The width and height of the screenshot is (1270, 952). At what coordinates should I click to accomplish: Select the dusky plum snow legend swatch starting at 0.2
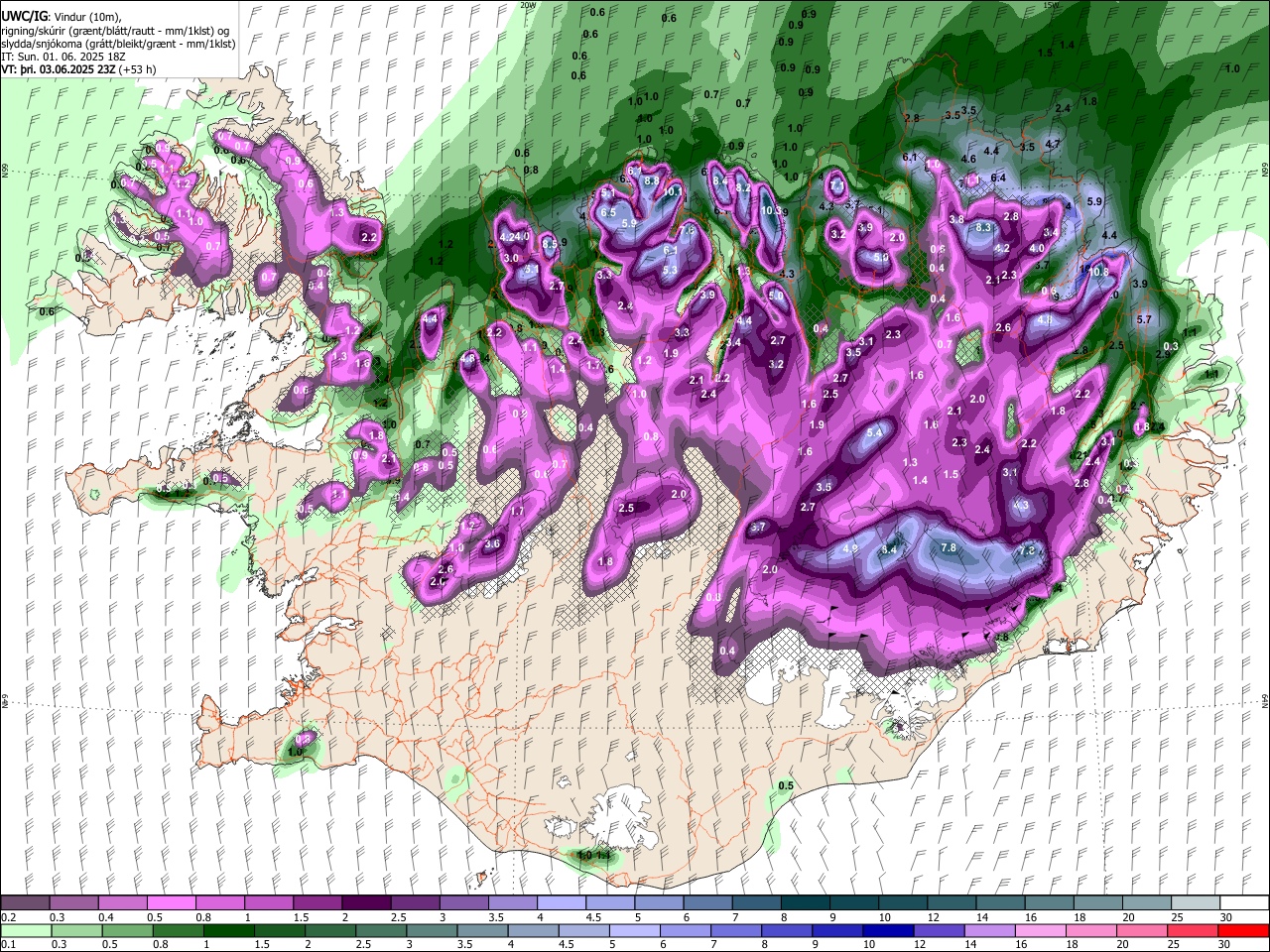click(x=25, y=903)
